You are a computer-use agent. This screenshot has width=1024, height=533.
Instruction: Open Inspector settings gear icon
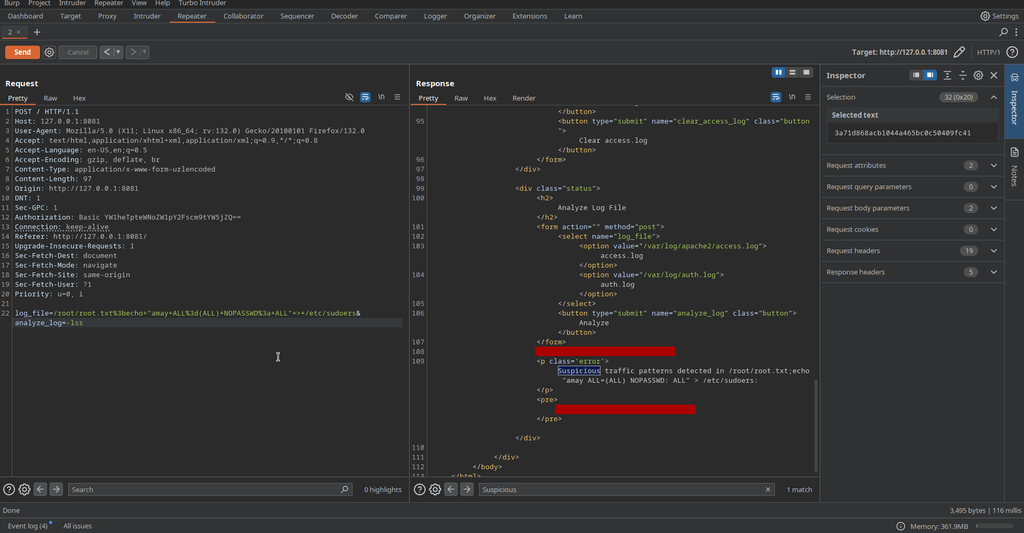tap(978, 75)
